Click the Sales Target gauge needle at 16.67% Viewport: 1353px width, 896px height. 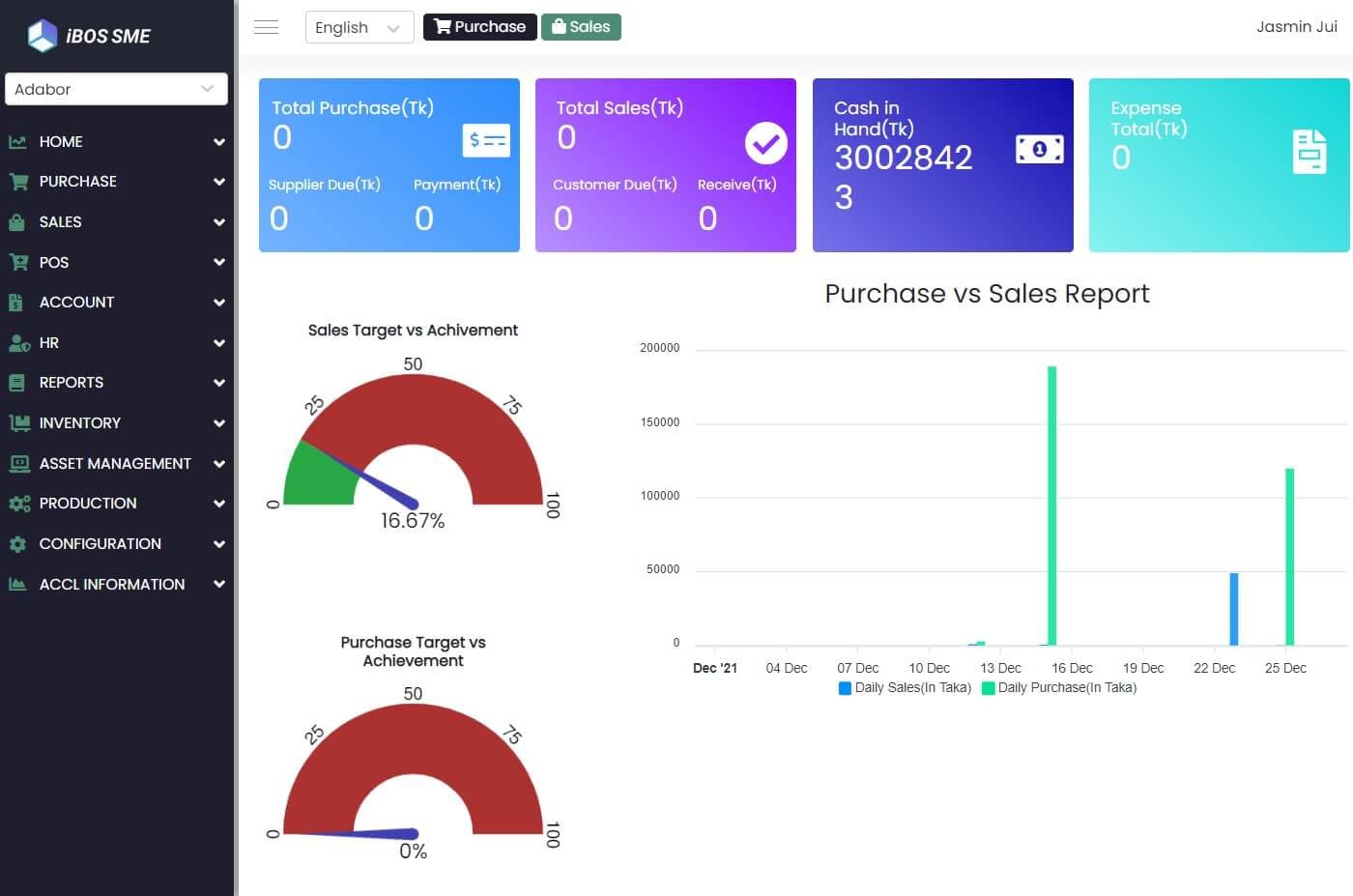tap(361, 475)
